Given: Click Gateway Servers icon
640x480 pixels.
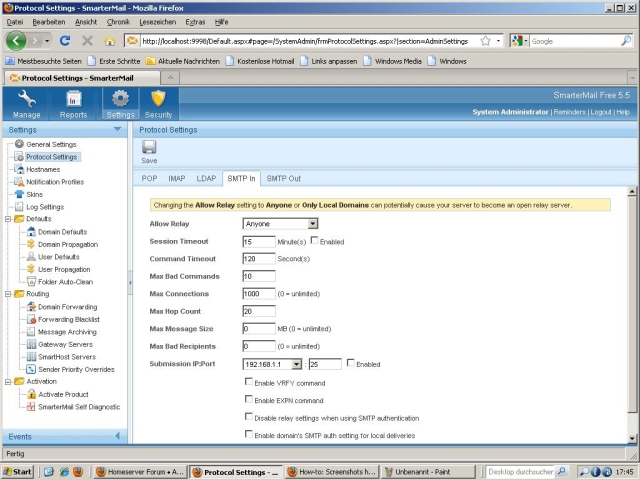Looking at the screenshot, I should coord(31,344).
